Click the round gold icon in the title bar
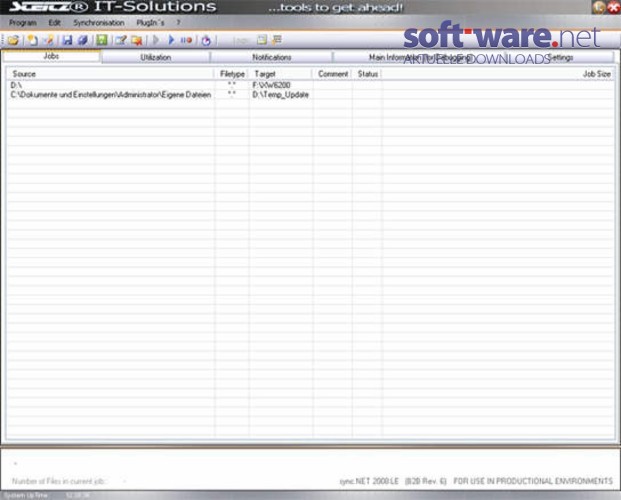The width and height of the screenshot is (621, 500). [599, 7]
